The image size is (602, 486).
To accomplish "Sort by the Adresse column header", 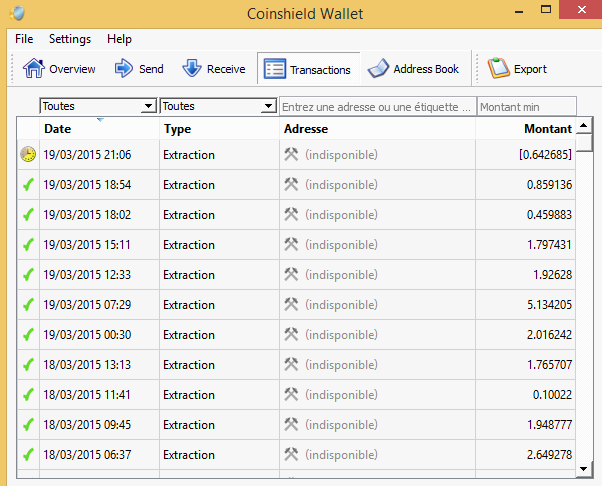I will [x=377, y=129].
